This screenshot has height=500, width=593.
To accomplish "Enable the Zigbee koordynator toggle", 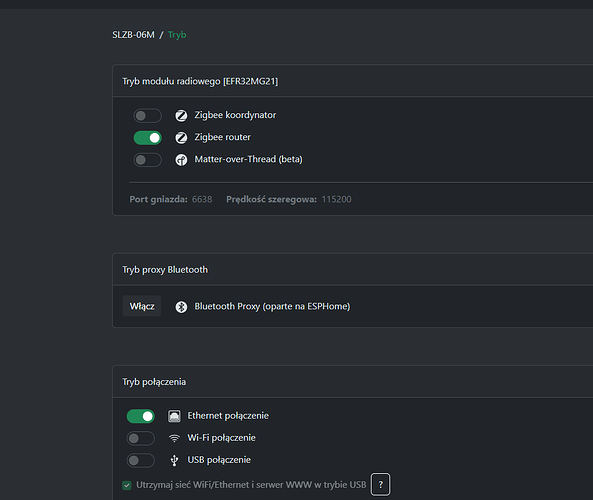I will 147,115.
